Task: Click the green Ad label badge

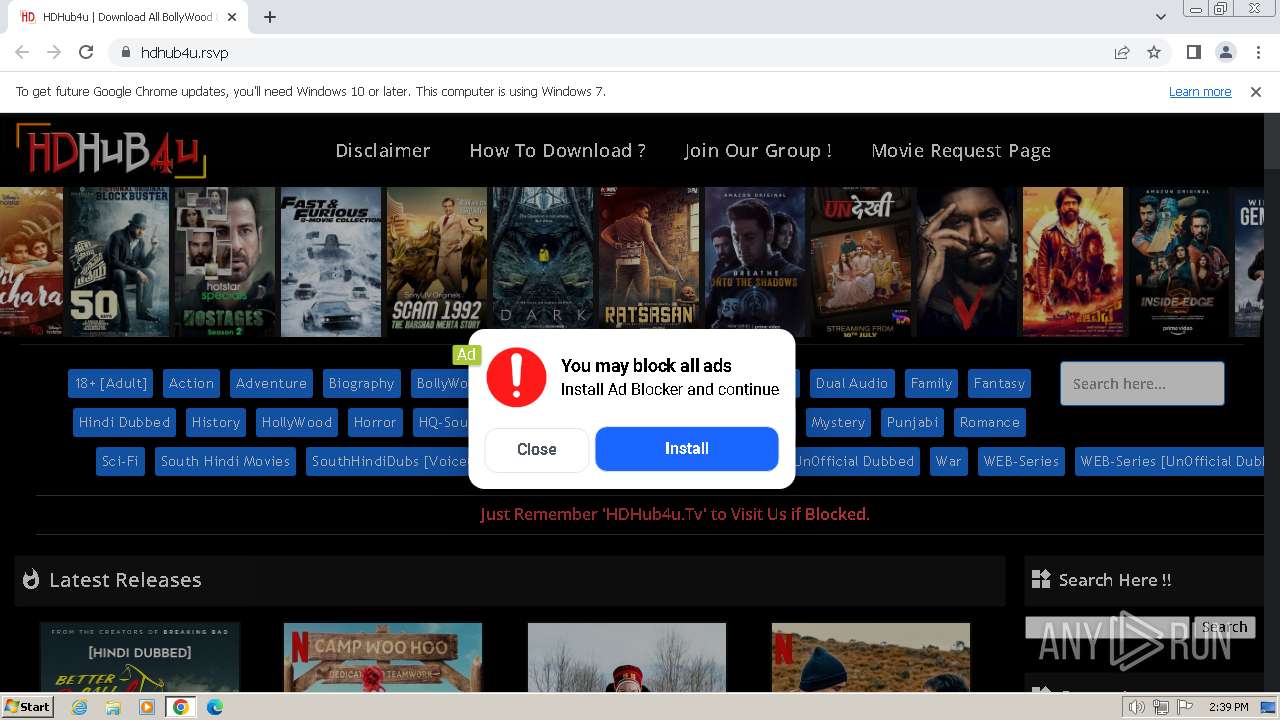Action: 466,354
